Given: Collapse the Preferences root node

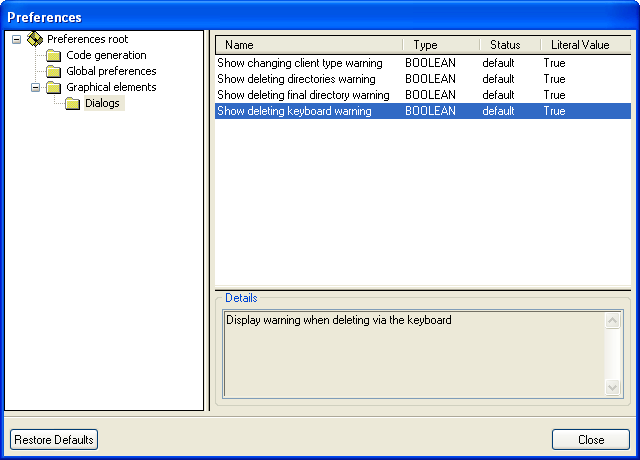Looking at the screenshot, I should tap(16, 39).
